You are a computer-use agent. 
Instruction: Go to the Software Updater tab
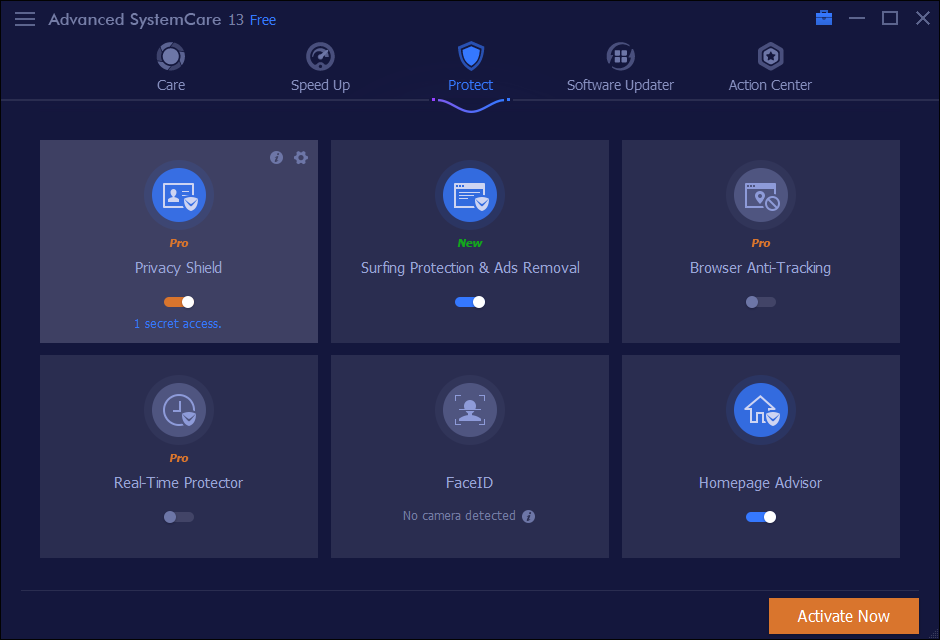coord(620,68)
